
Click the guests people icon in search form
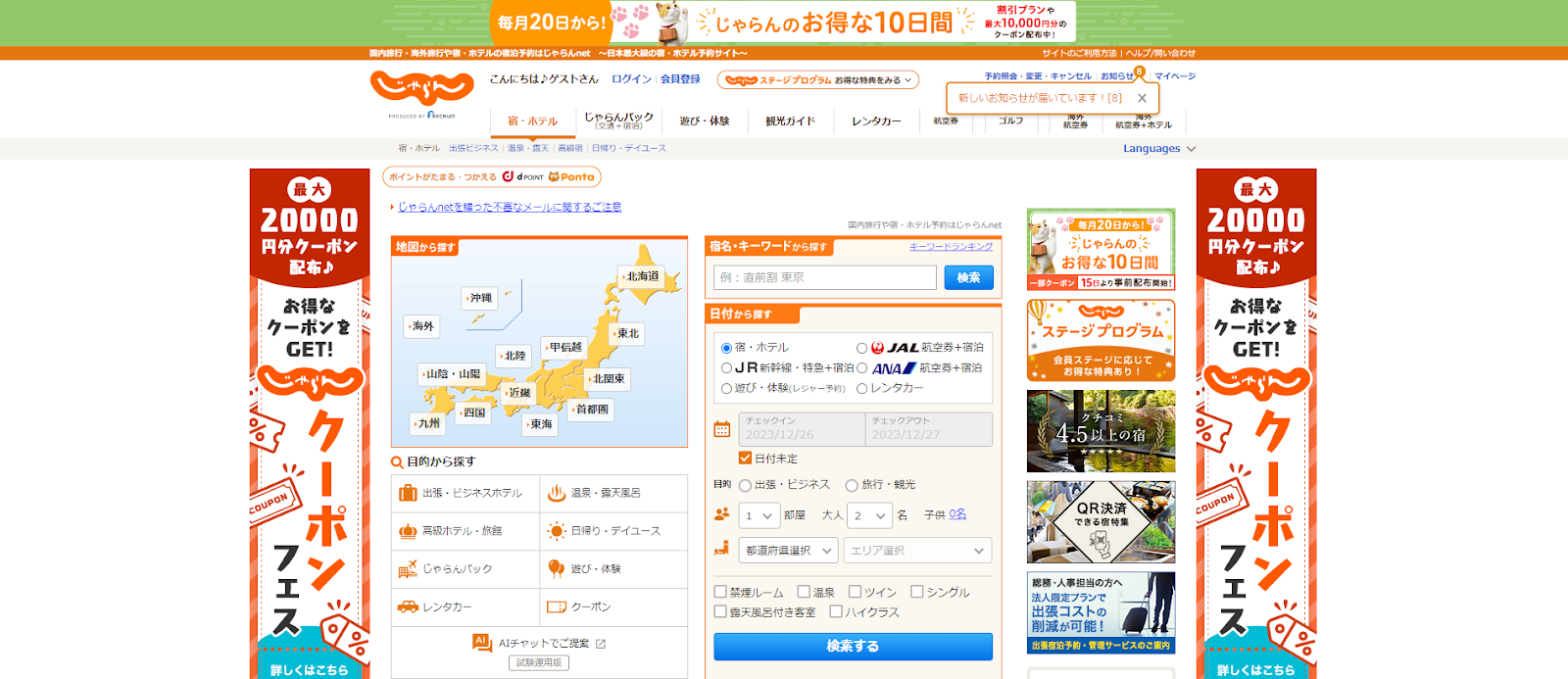click(722, 514)
